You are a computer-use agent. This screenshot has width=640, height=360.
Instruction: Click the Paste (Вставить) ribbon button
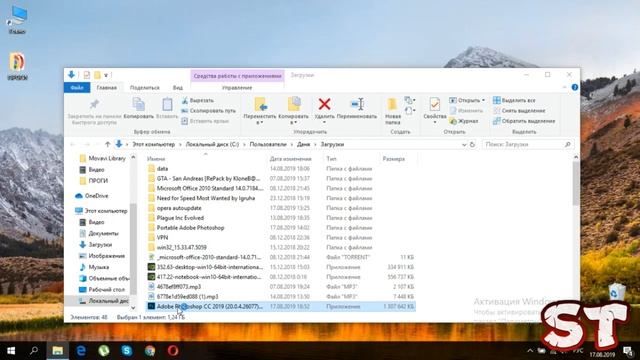click(x=167, y=108)
